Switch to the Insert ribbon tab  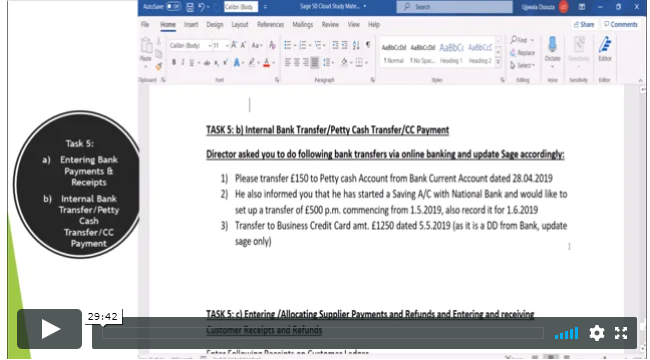pos(191,24)
